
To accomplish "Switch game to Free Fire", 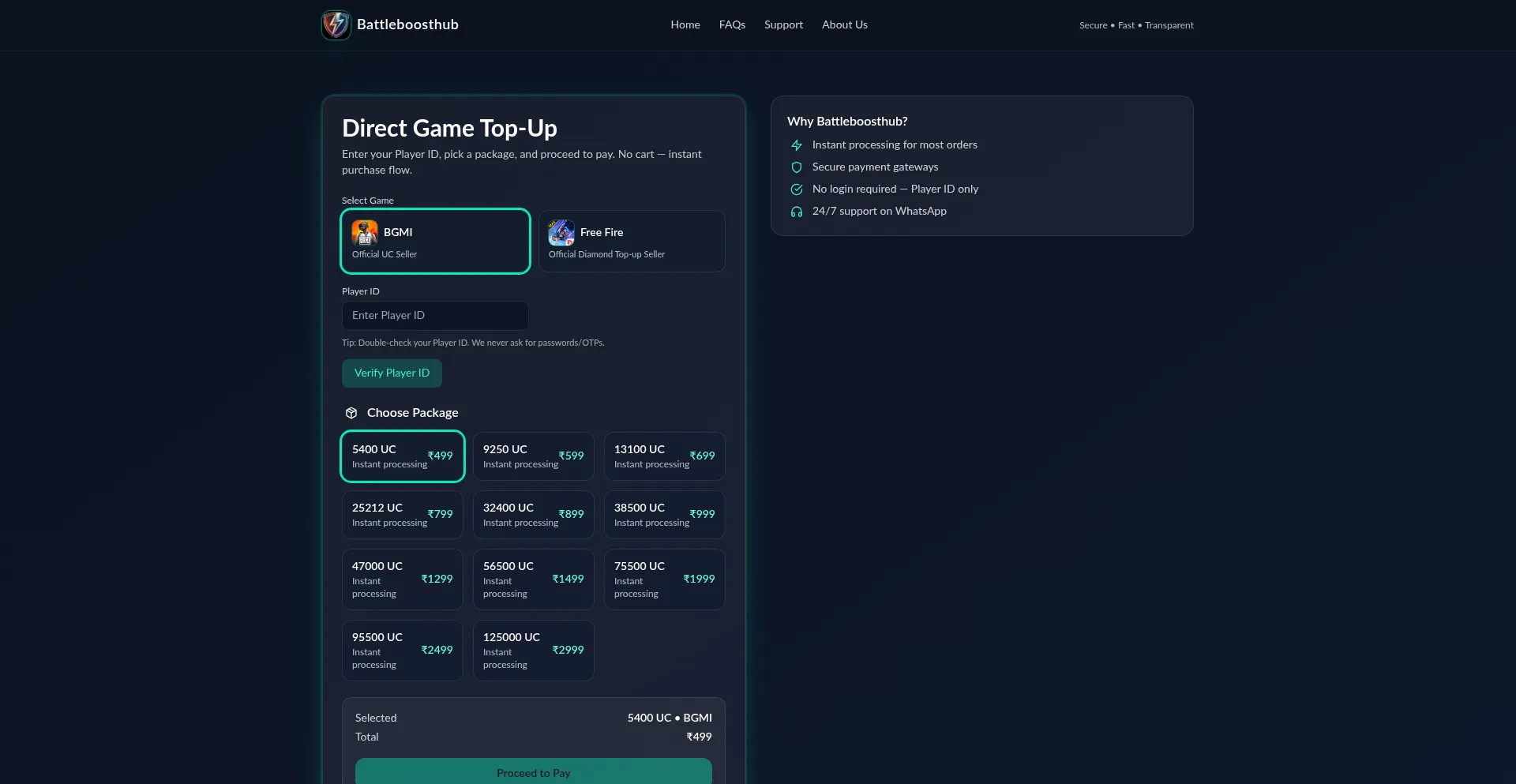I will (x=632, y=242).
